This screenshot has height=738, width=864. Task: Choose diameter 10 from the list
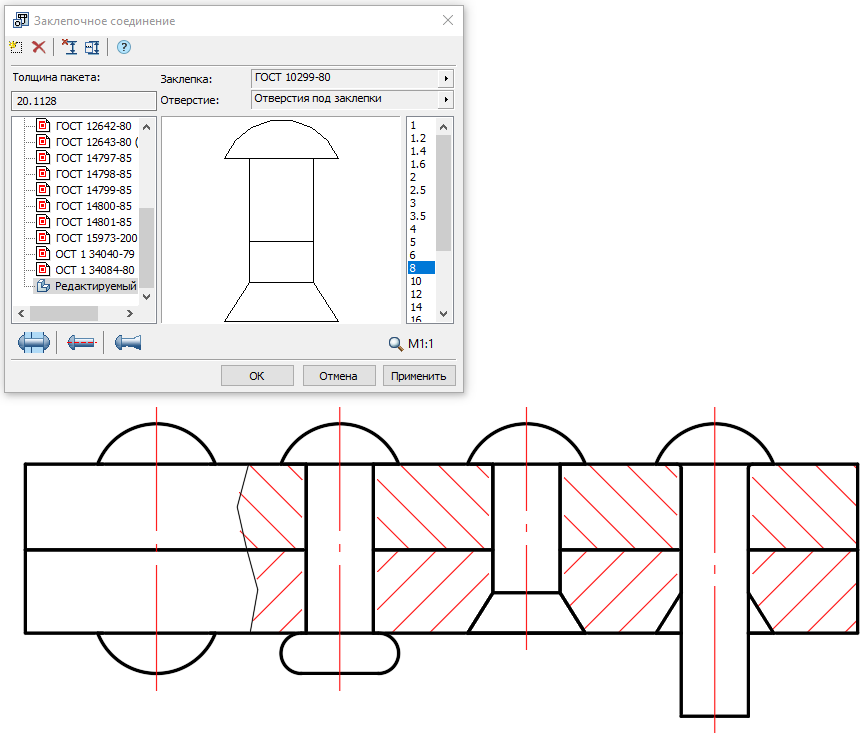(417, 282)
